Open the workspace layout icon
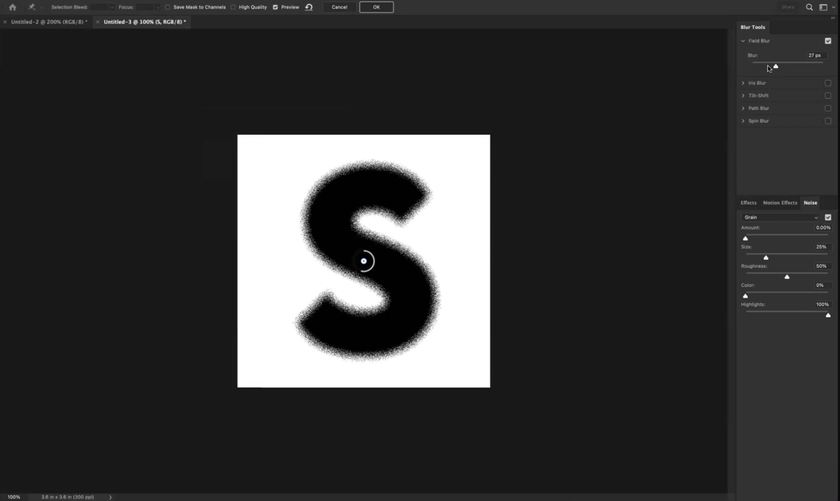 coord(823,7)
